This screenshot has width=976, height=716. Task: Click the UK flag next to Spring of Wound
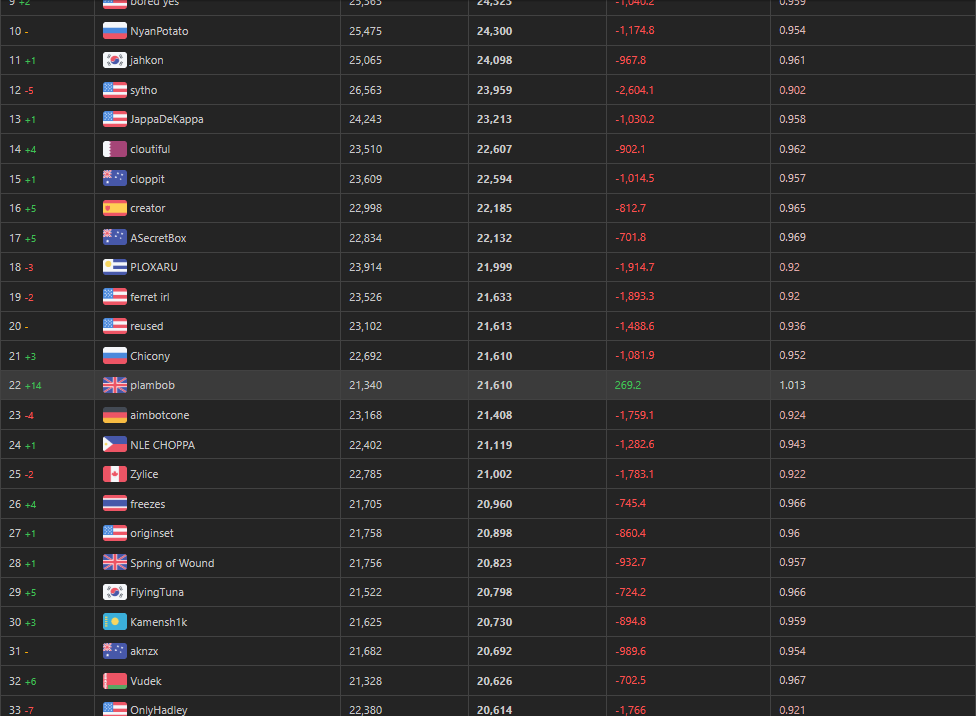115,562
